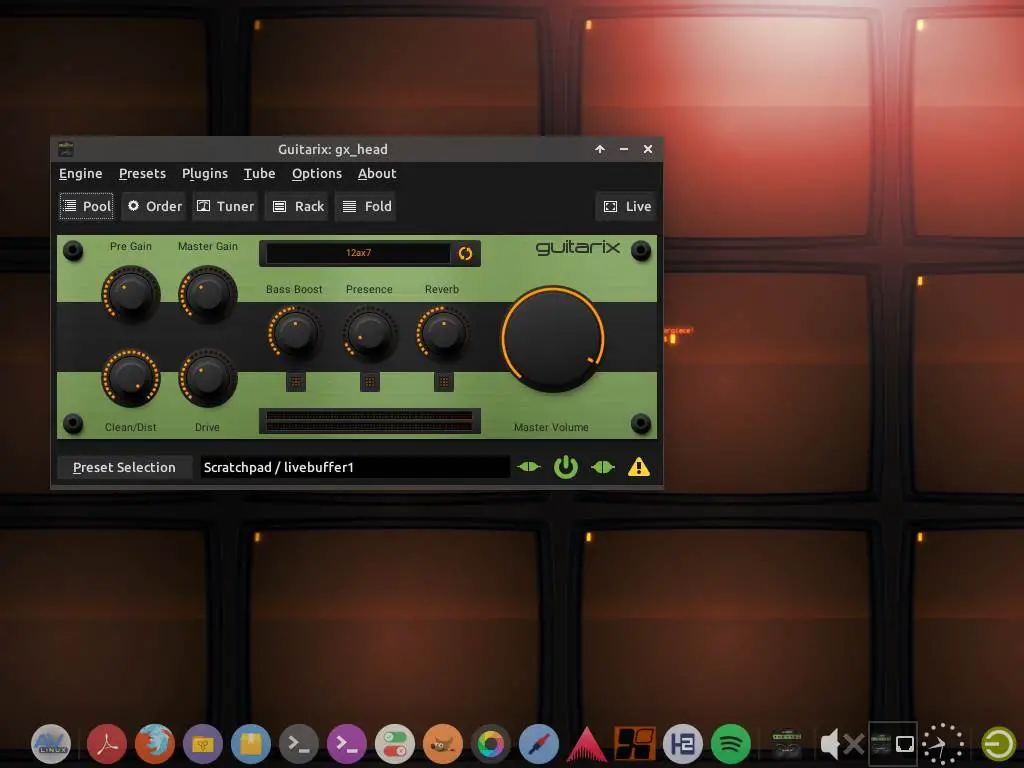Click the Clean/Dist knob

(131, 378)
